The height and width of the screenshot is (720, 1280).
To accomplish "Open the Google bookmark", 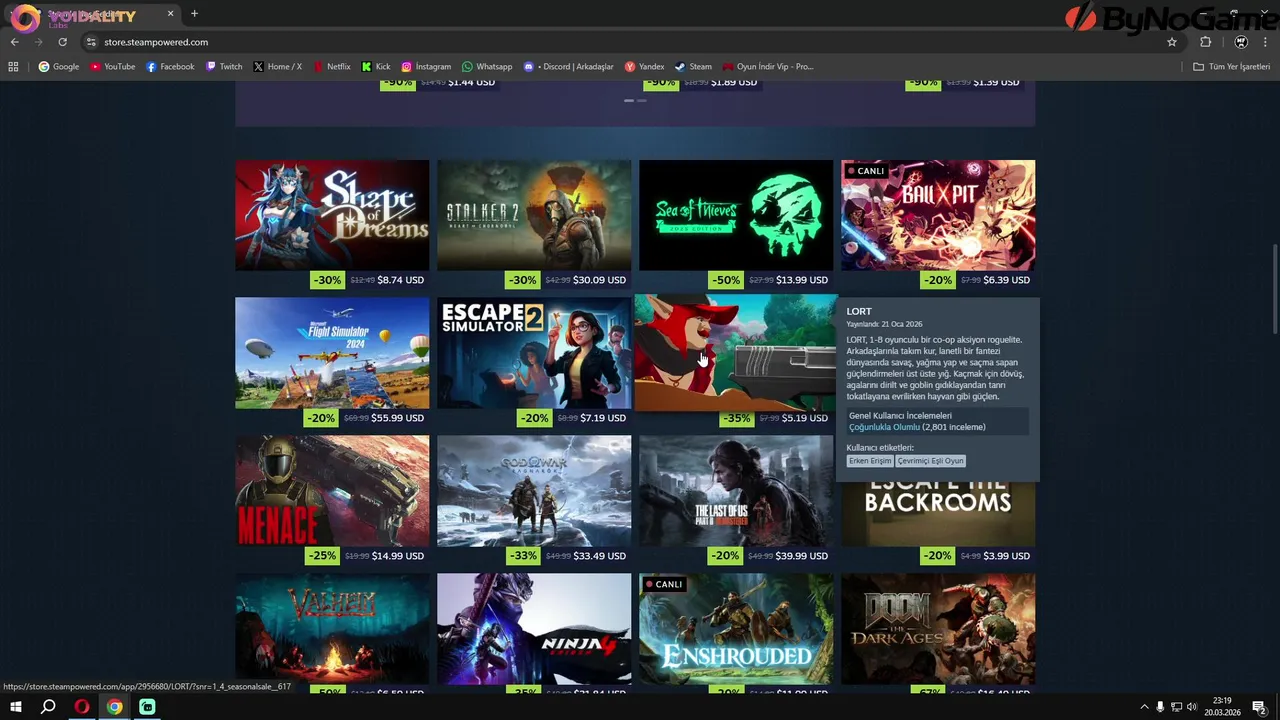I will tap(59, 67).
